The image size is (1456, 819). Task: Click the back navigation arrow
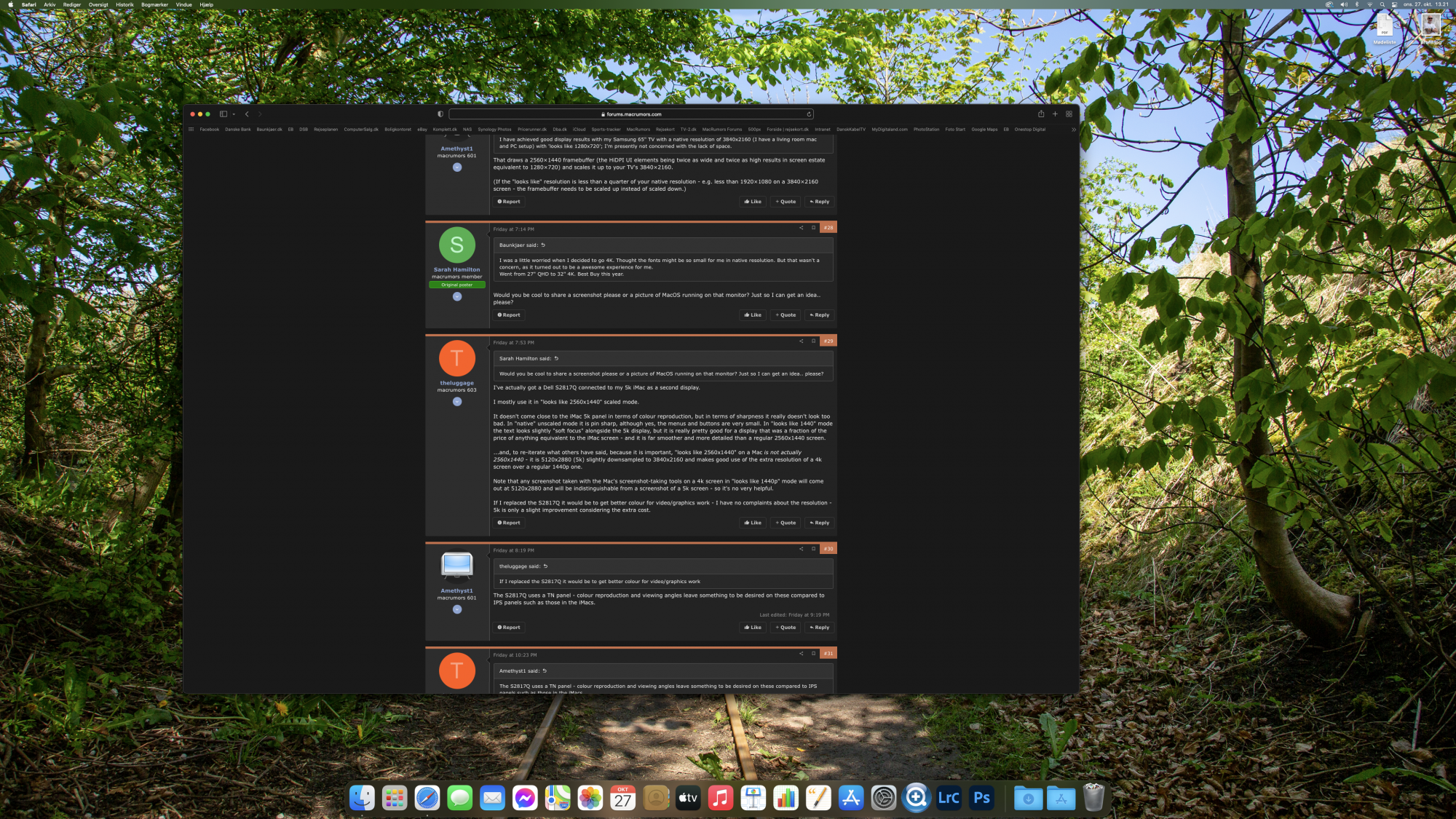(248, 114)
